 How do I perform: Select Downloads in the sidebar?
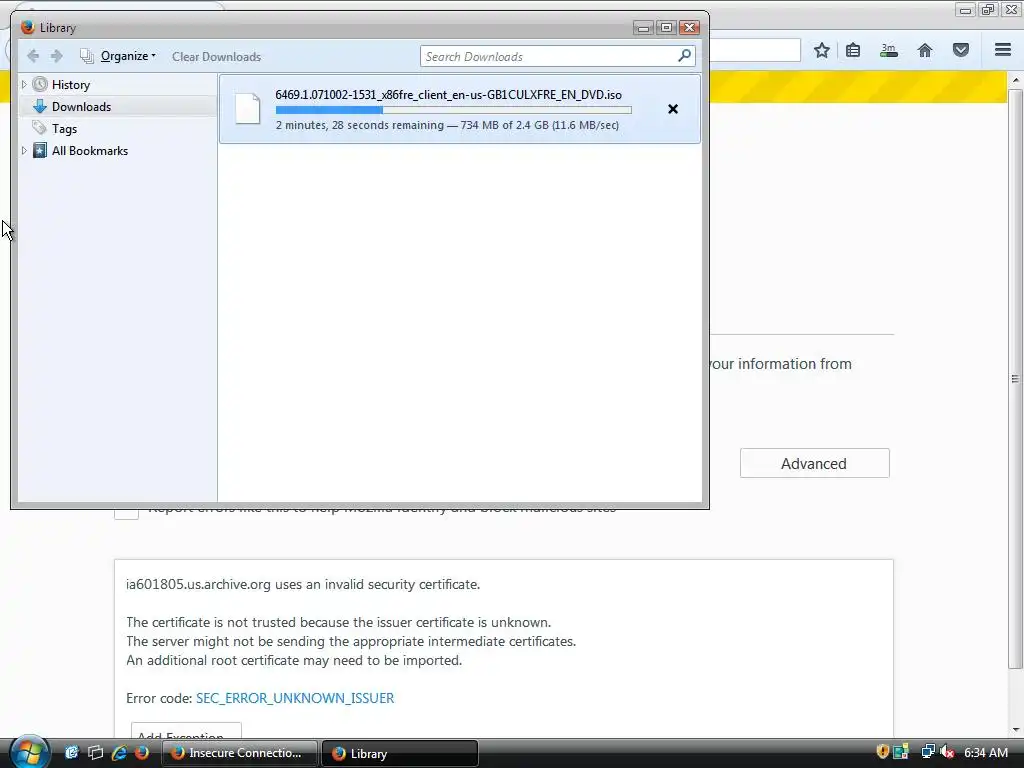81,106
